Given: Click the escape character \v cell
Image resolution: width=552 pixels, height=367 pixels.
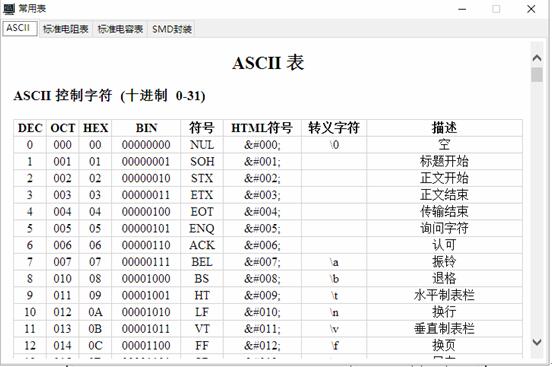Looking at the screenshot, I should coord(334,329).
